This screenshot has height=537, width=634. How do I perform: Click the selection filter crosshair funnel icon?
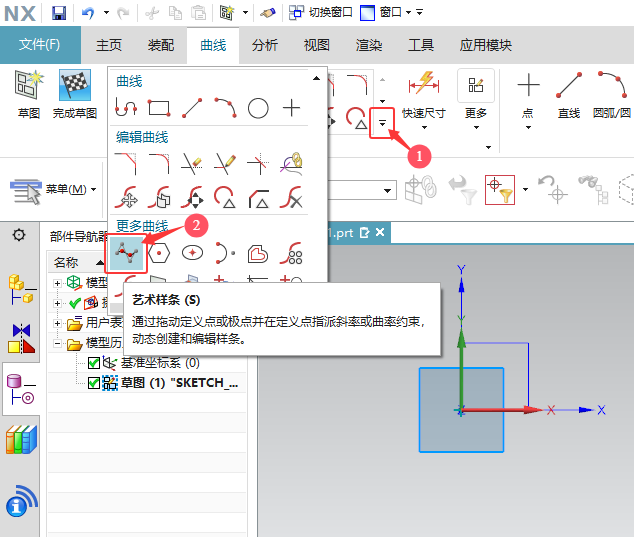coord(500,190)
